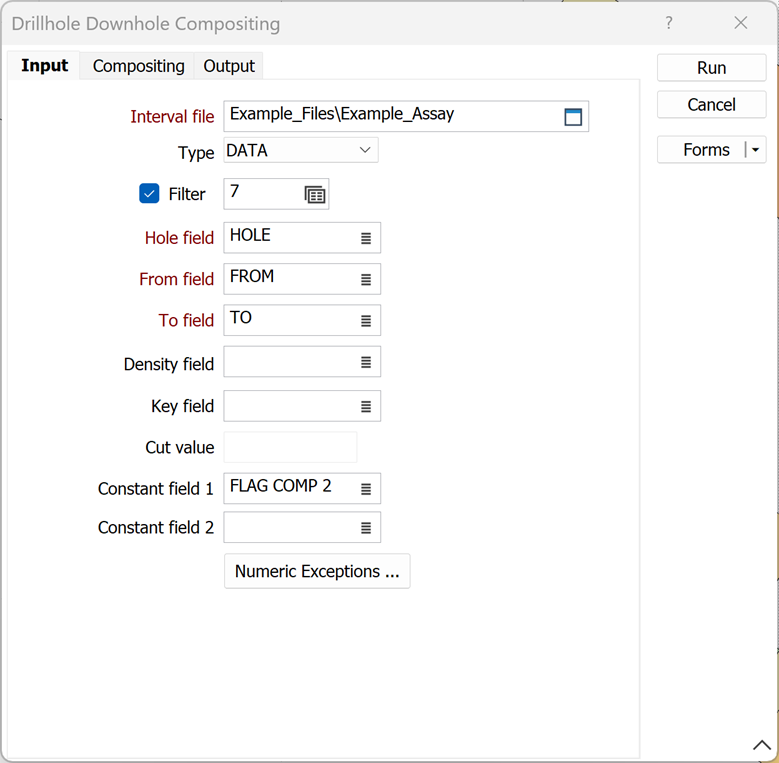Switch to the Compositing tab

click(138, 66)
